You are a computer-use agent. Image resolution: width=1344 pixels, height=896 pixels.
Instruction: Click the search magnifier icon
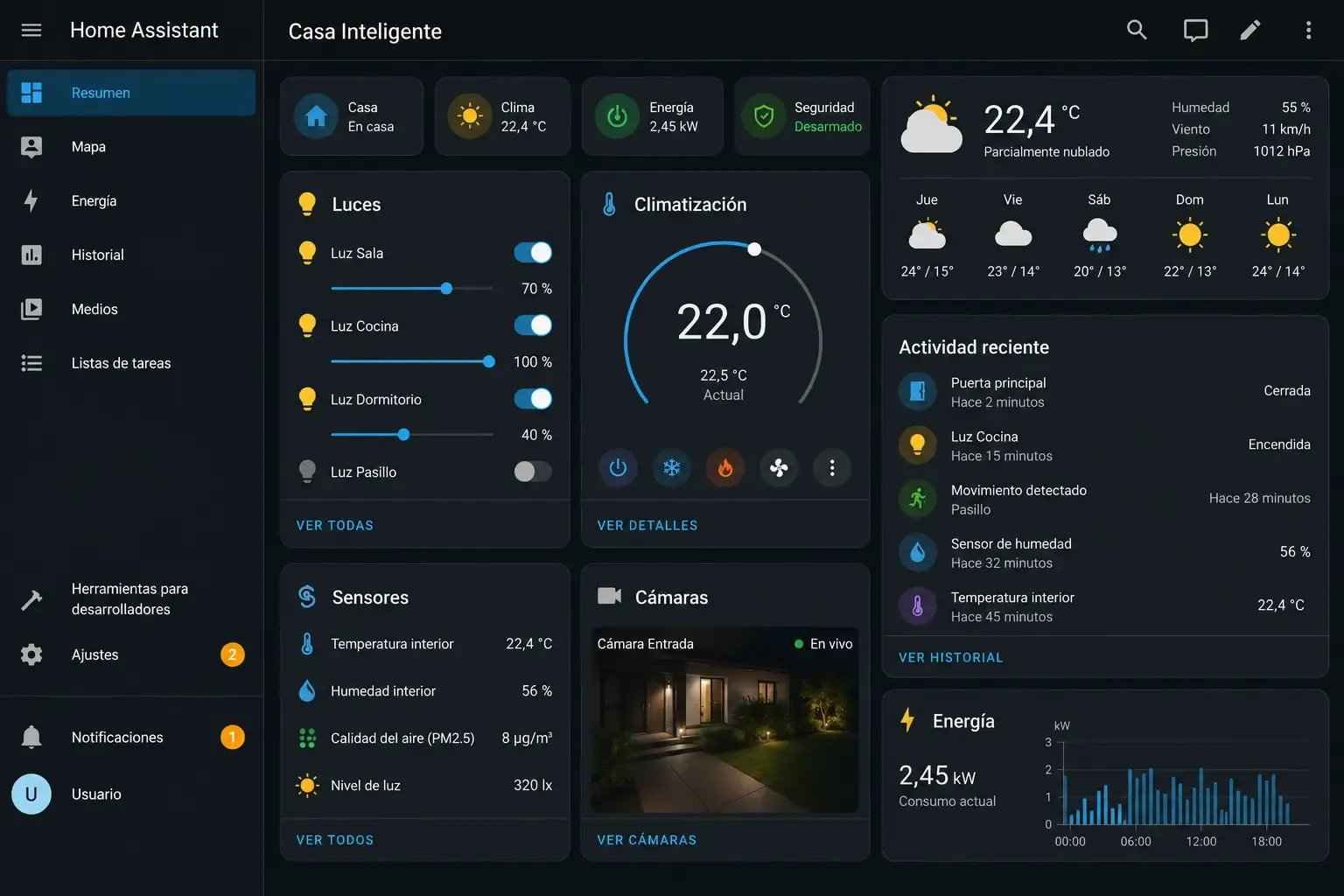(x=1137, y=30)
